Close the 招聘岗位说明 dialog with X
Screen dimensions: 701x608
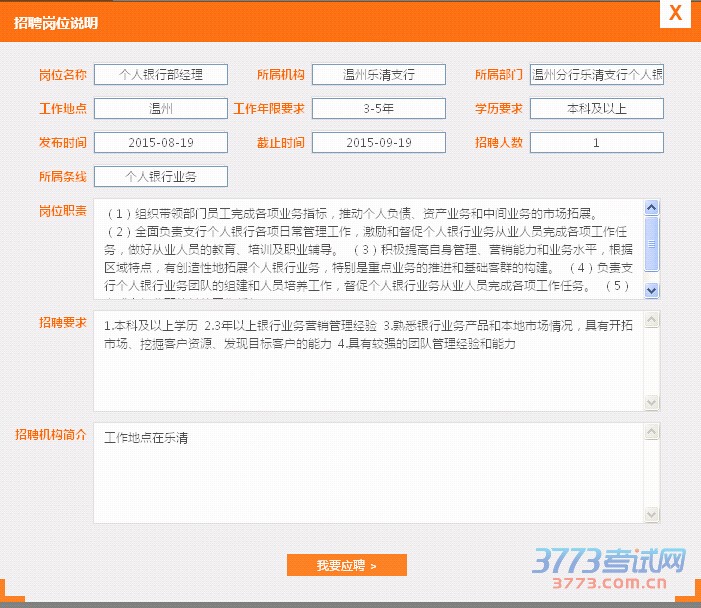(676, 13)
